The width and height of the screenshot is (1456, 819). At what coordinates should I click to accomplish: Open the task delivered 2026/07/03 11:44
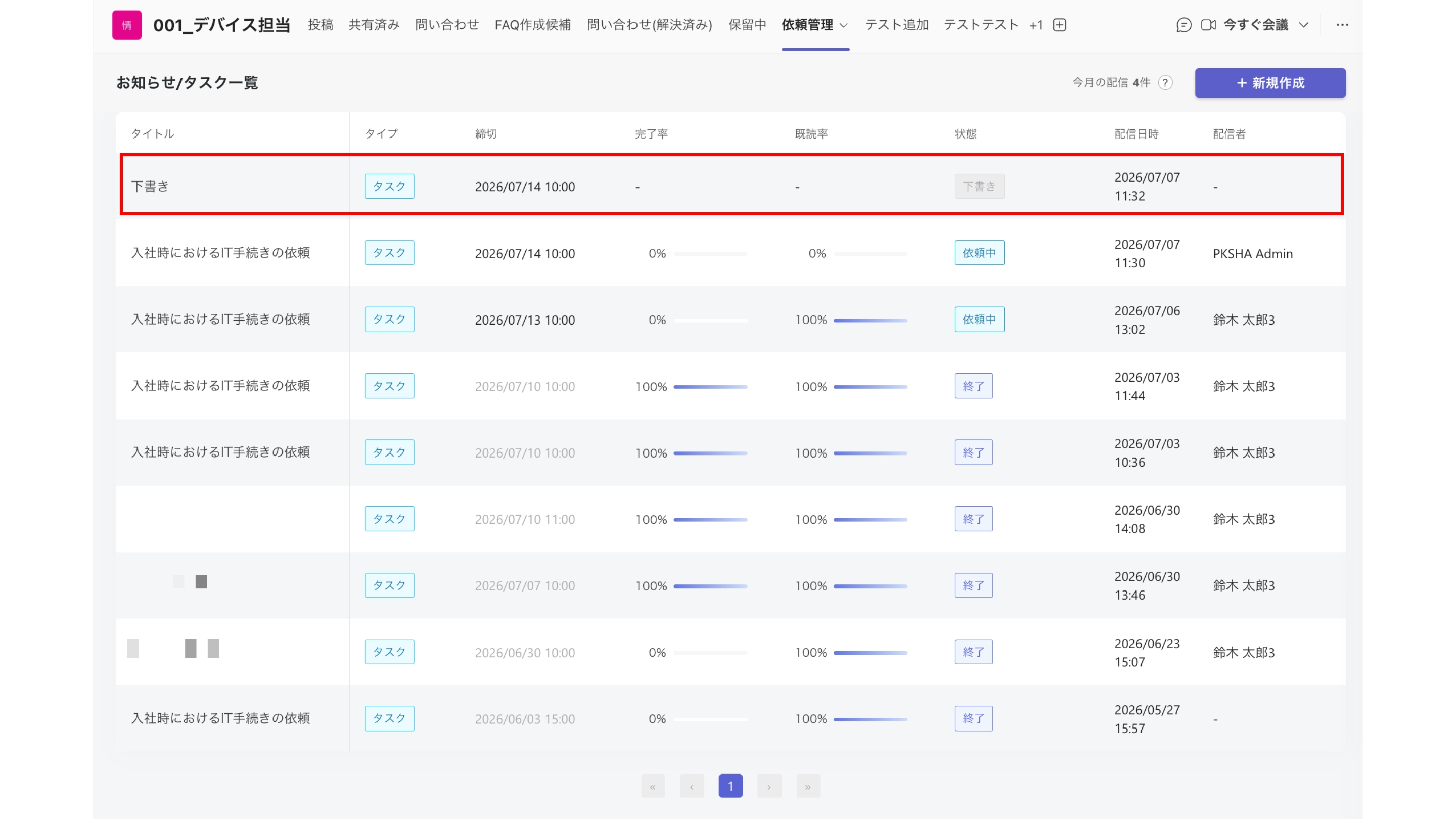220,386
